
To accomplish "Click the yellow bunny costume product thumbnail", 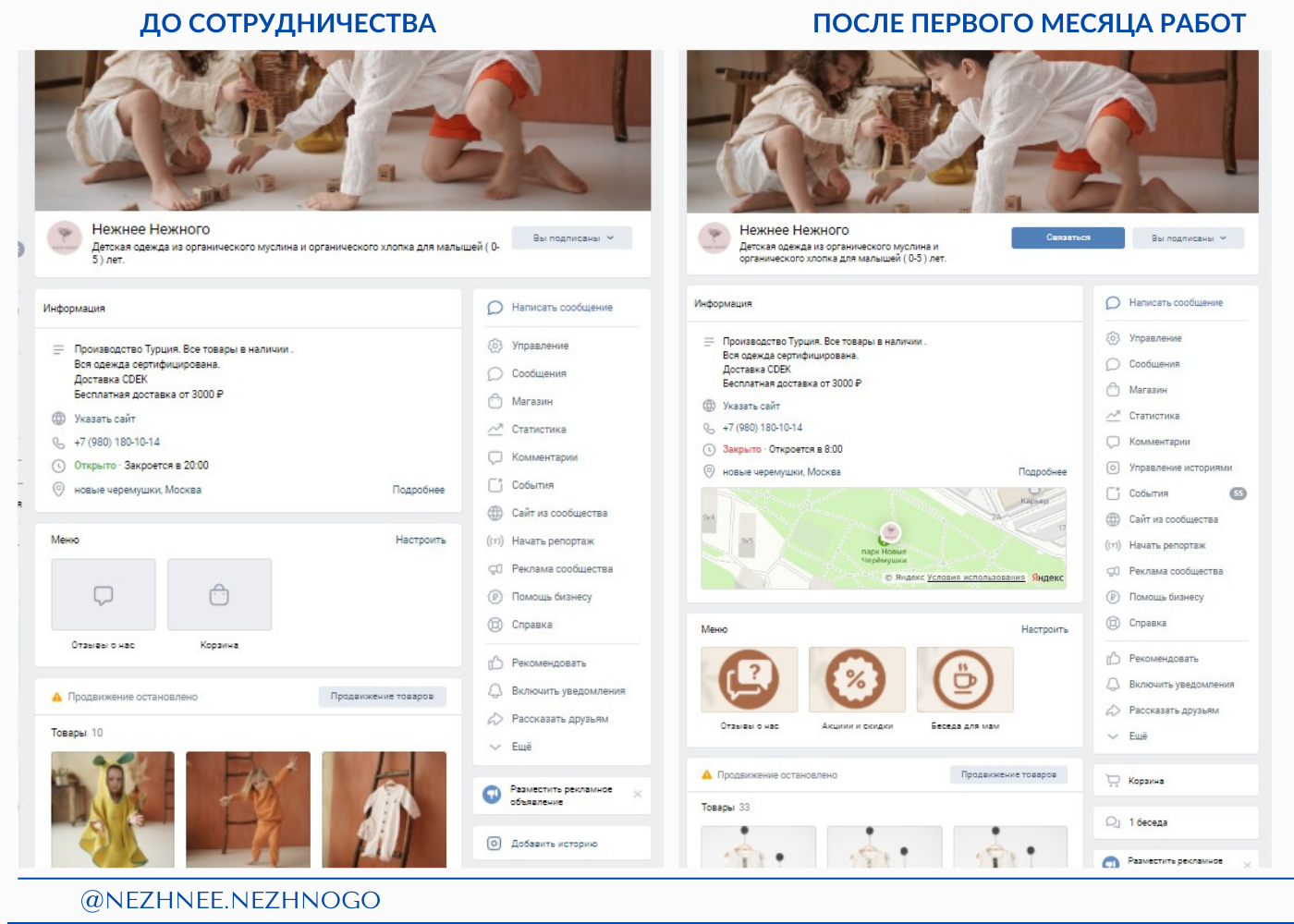I will (113, 809).
